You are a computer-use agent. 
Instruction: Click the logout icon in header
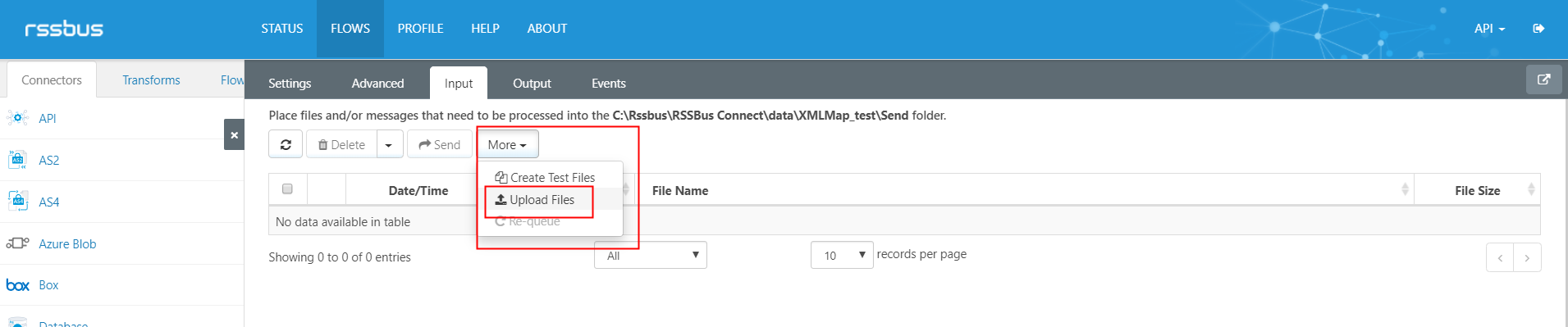coord(1538,29)
